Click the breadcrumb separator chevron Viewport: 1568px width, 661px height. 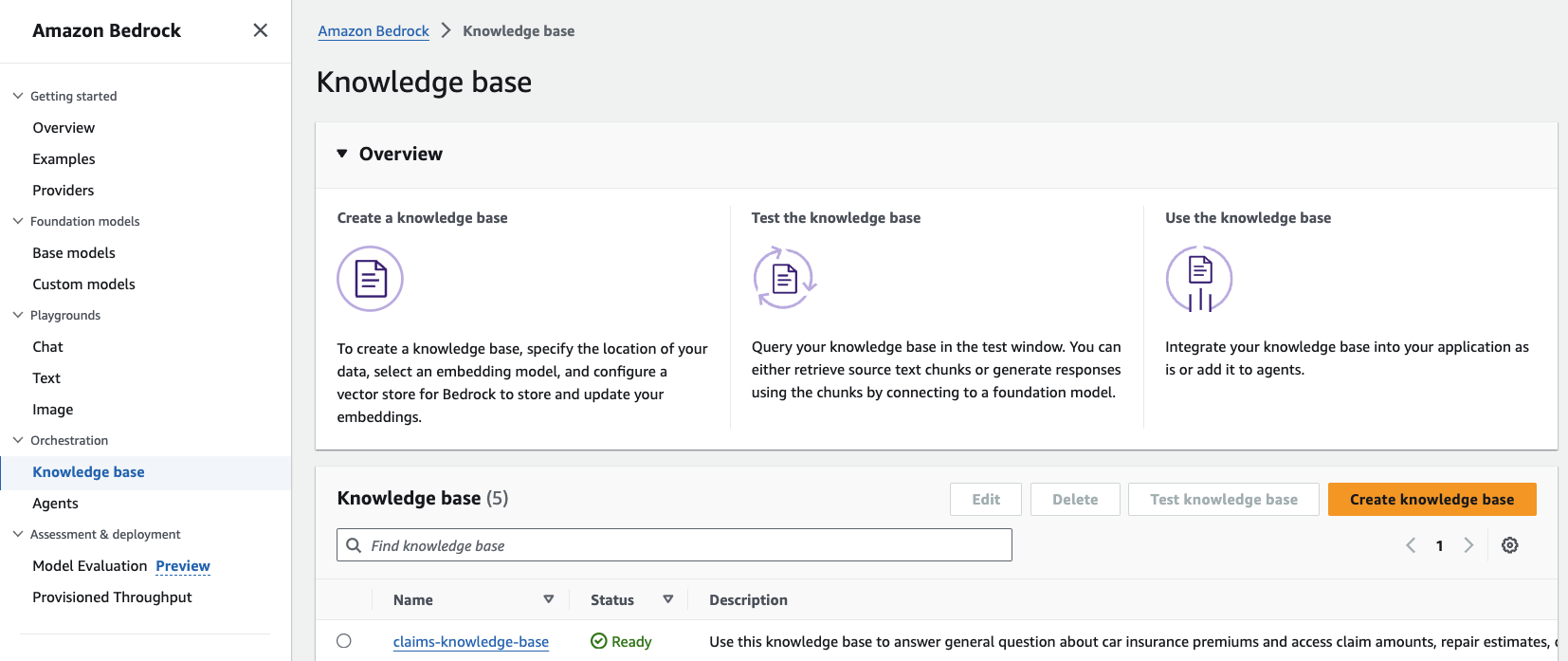coord(446,30)
